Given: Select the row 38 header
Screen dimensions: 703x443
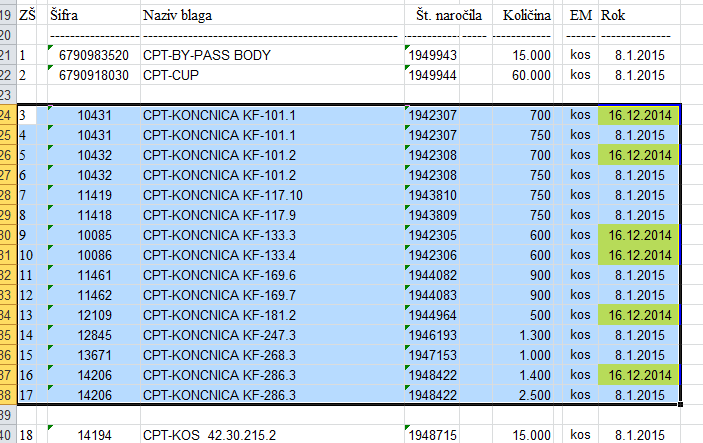Looking at the screenshot, I should 7,394.
